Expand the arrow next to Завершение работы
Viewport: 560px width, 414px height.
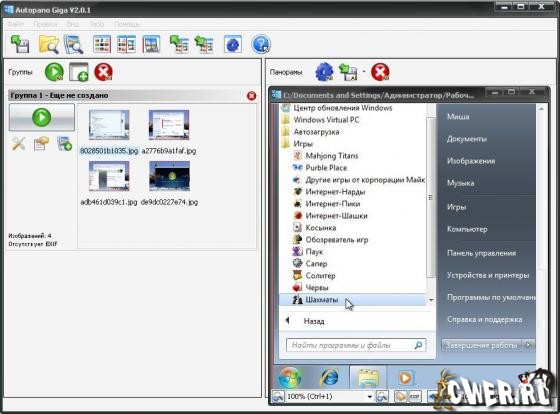(x=529, y=345)
